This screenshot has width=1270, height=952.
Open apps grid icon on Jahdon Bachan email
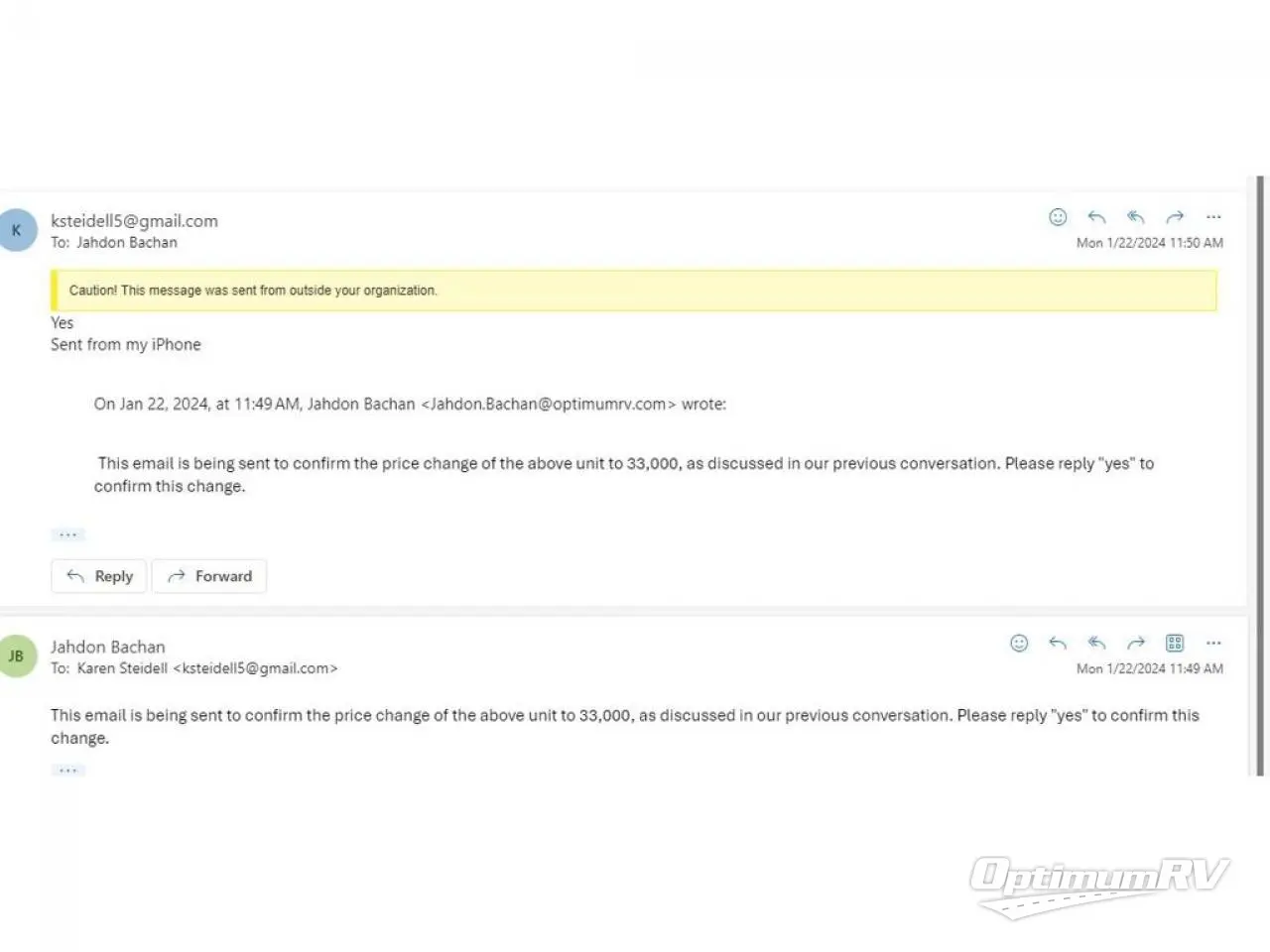click(1175, 644)
